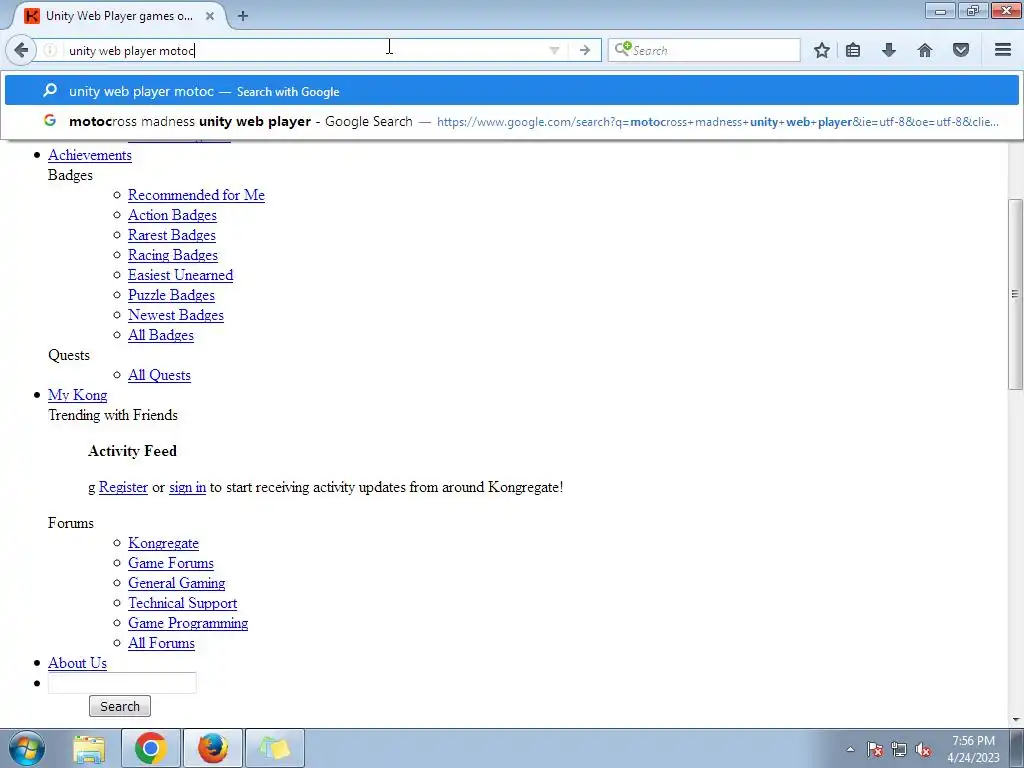This screenshot has width=1024, height=768.
Task: Select the Unity Web Player games tab
Action: point(119,16)
